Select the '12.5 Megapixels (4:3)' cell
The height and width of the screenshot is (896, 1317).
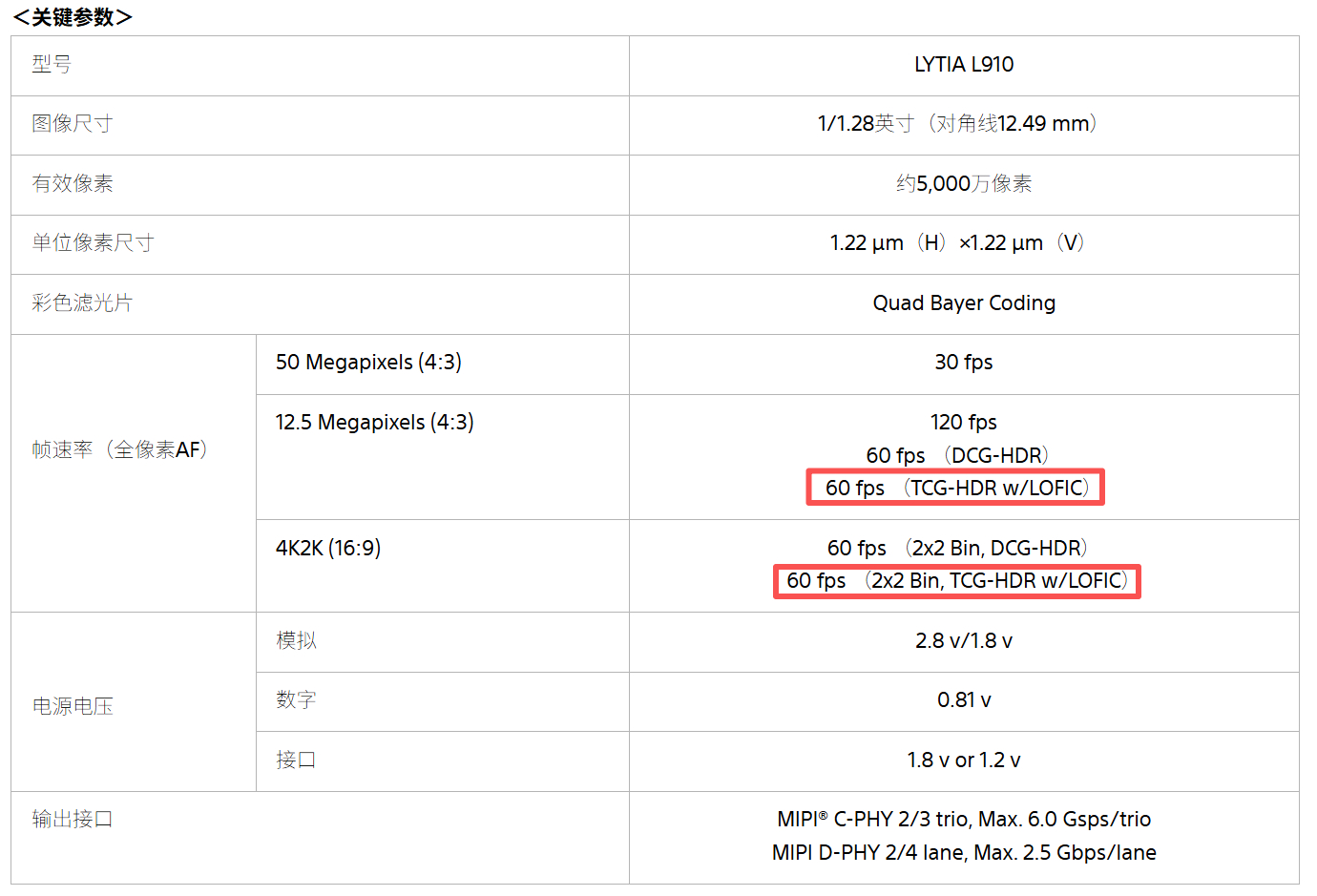pos(374,422)
